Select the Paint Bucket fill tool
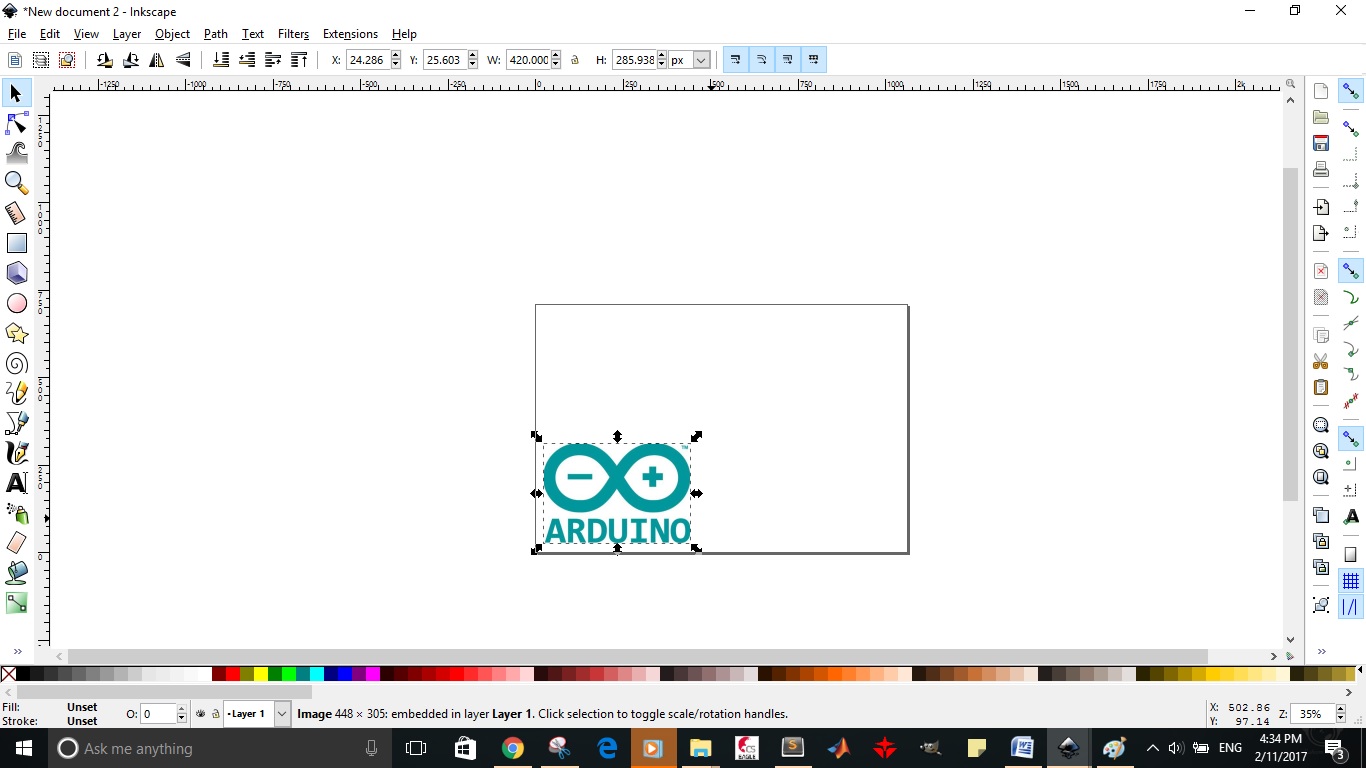Screen dimensions: 1366x768 pyautogui.click(x=17, y=573)
